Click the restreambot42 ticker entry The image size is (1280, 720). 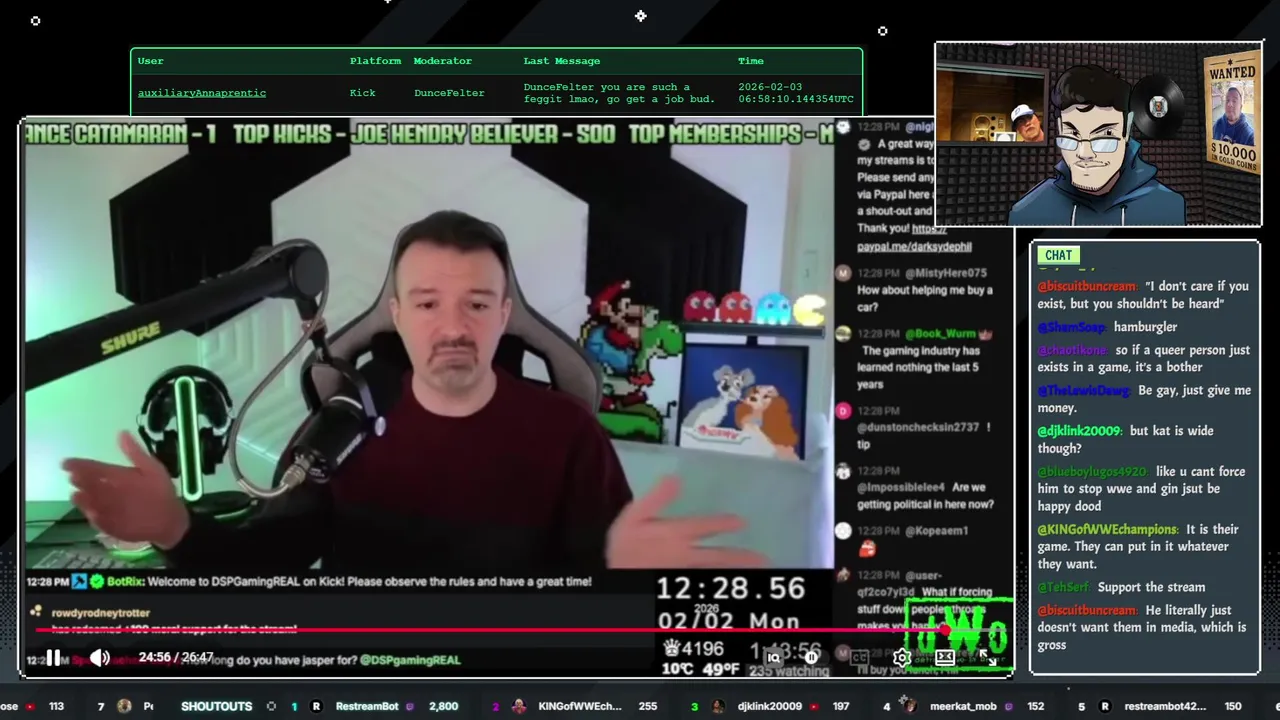[x=1165, y=706]
